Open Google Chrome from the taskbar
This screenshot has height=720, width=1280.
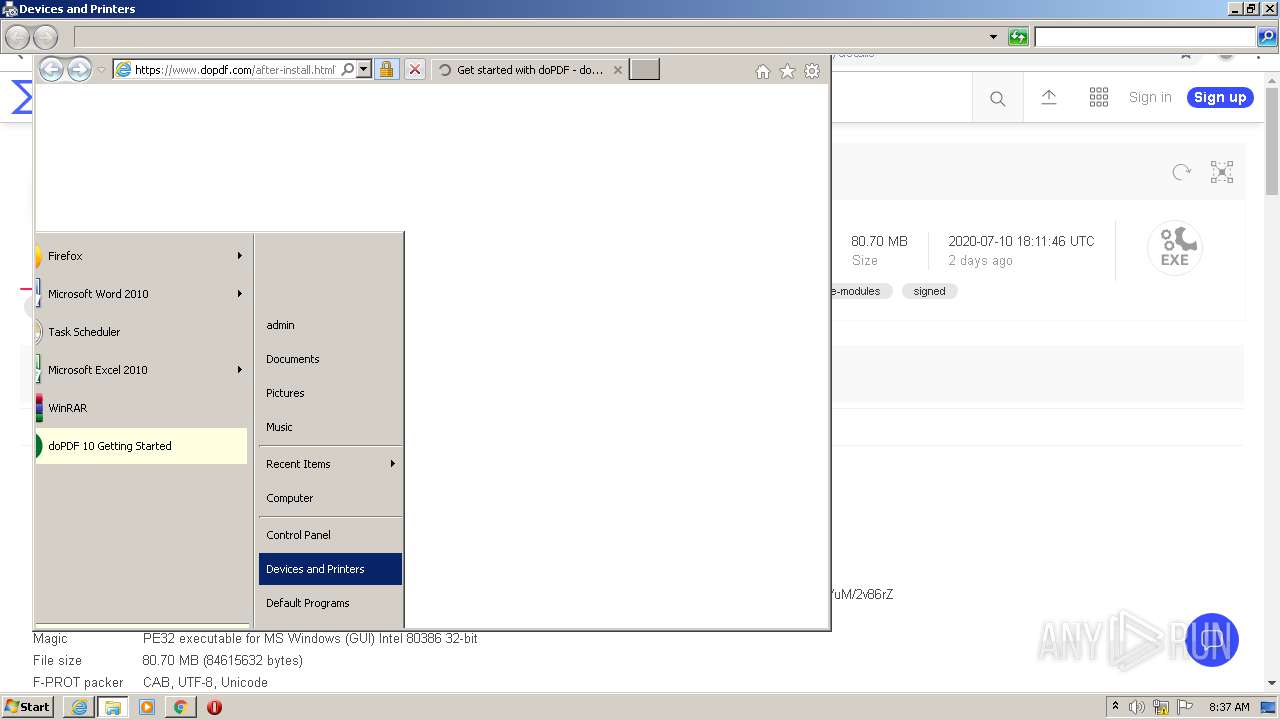click(180, 707)
